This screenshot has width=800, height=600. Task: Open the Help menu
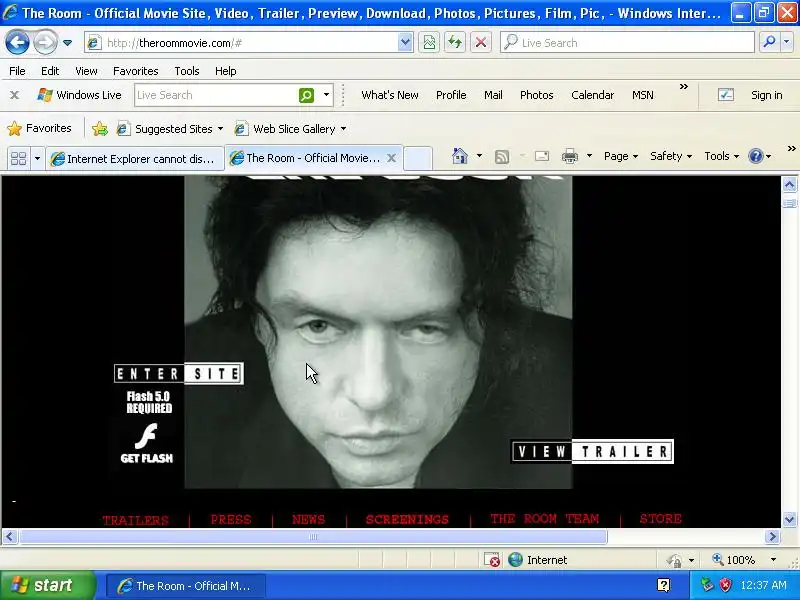pyautogui.click(x=226, y=71)
